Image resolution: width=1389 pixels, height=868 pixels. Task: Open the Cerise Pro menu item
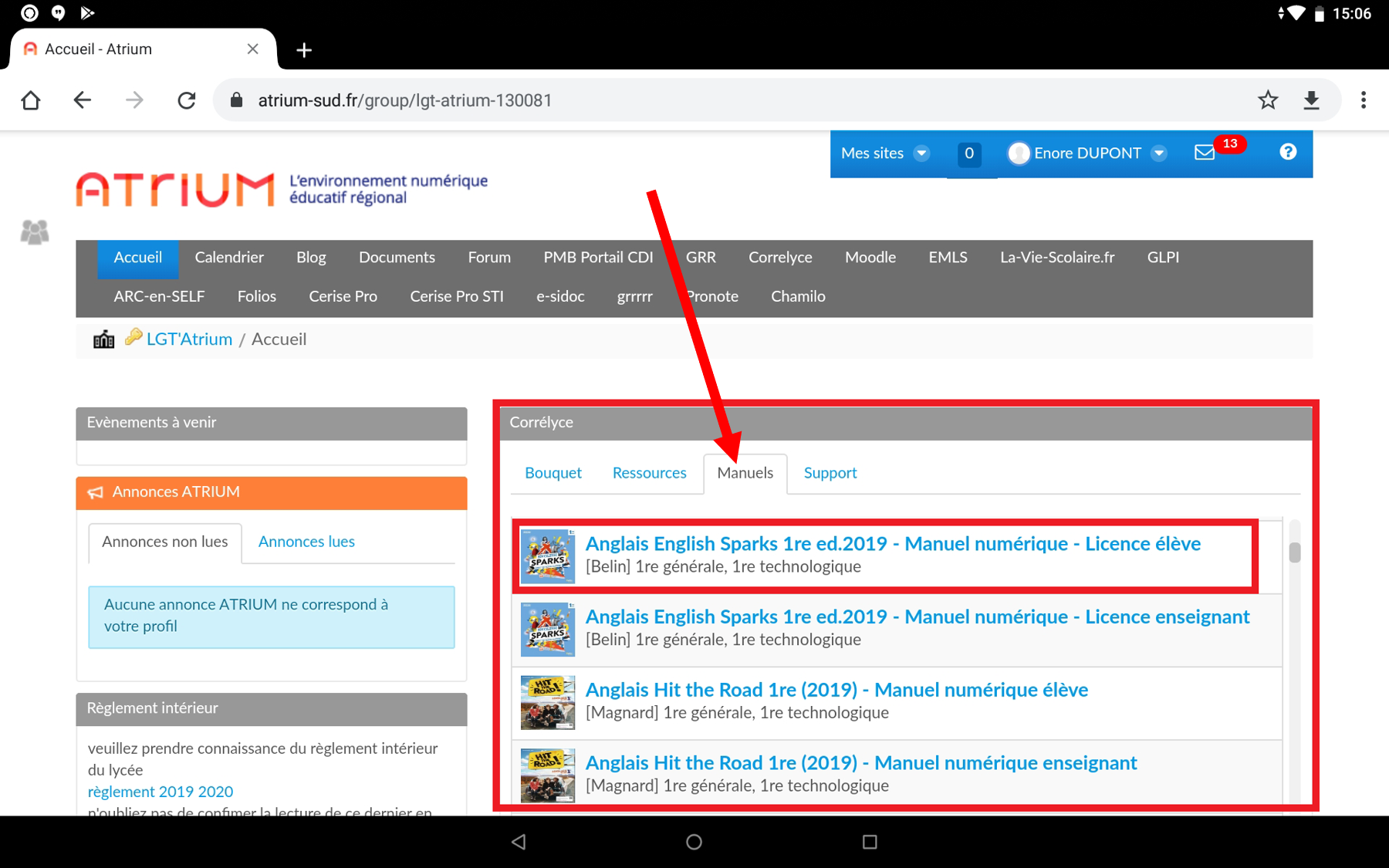point(343,297)
